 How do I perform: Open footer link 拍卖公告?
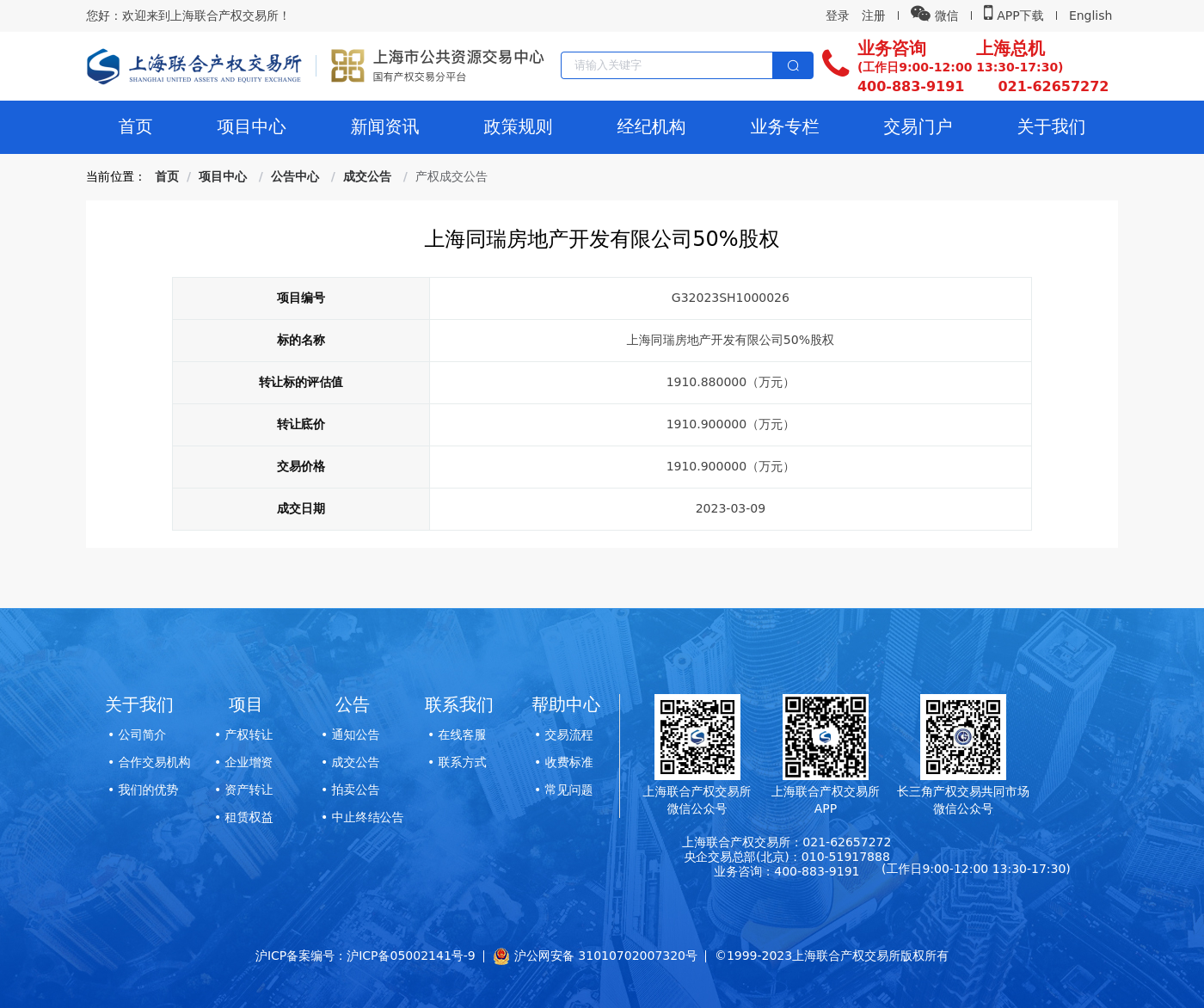coord(355,790)
